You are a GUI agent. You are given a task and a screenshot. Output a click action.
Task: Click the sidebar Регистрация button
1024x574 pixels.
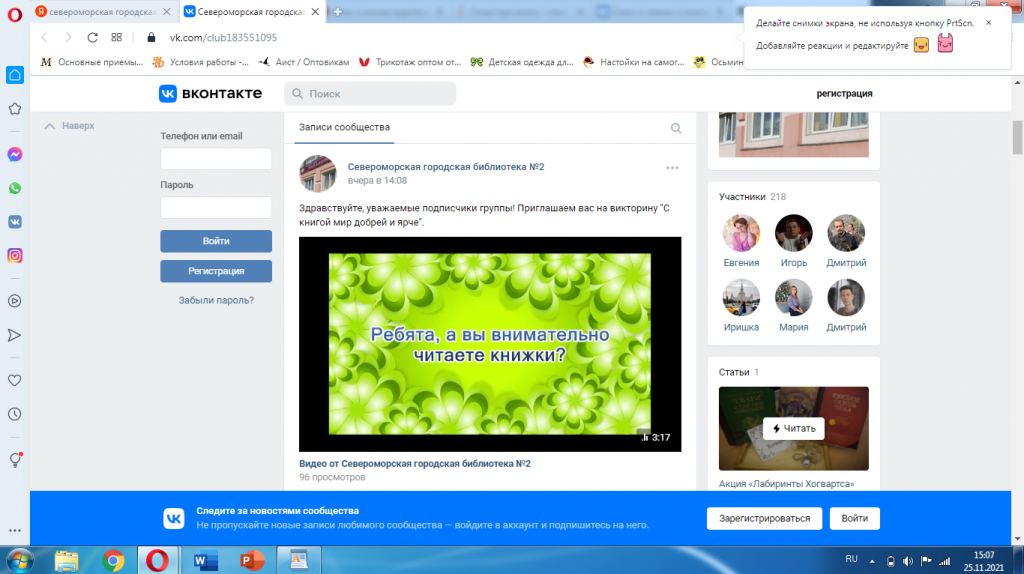[216, 271]
